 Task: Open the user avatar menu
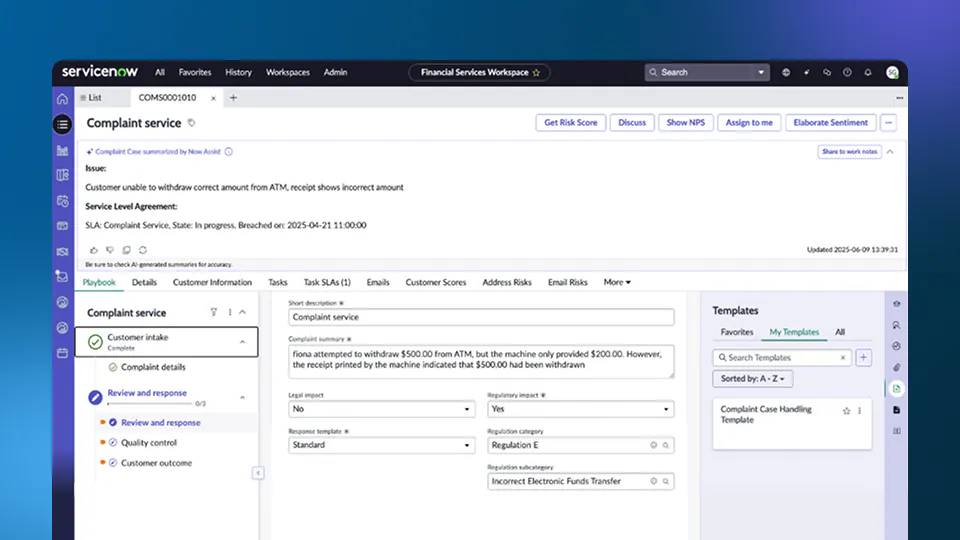pos(892,72)
